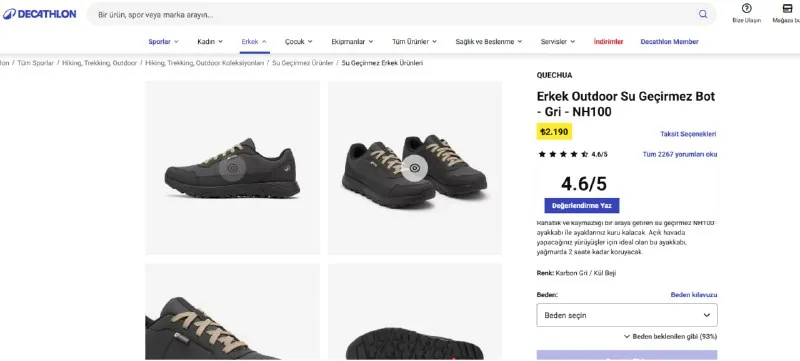This screenshot has height=361, width=800.
Task: Open Sporlar dropdown menu
Action: 163,42
